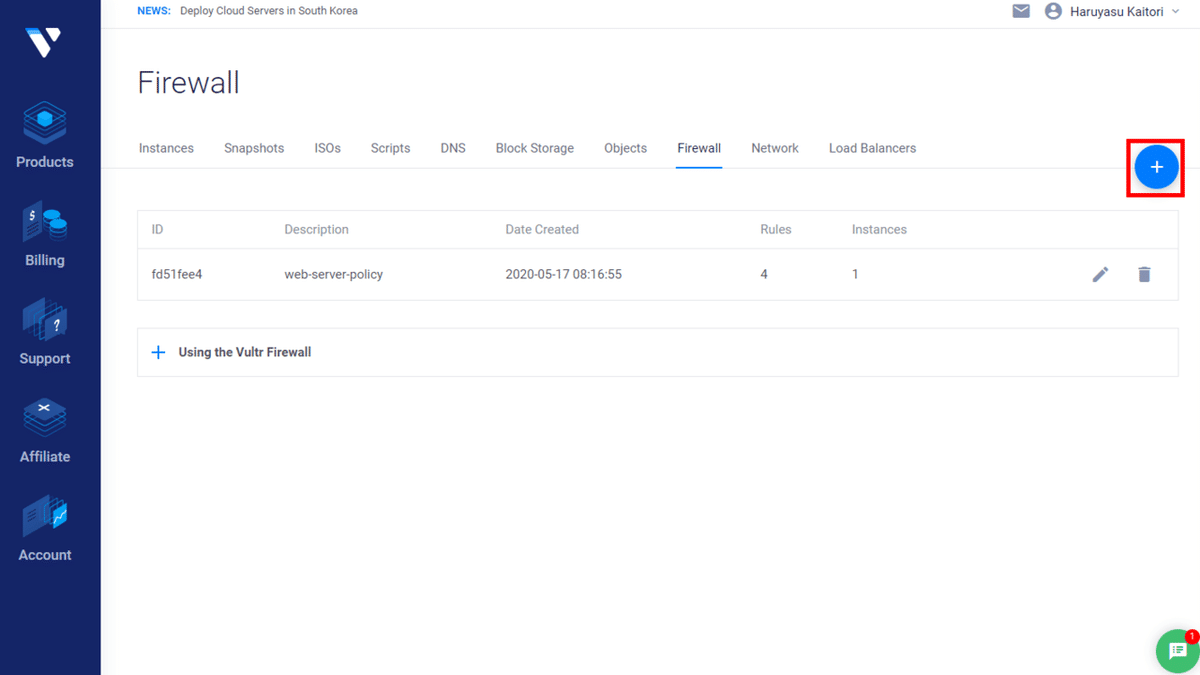Add a new firewall group with the plus button
Image resolution: width=1200 pixels, height=675 pixels.
(x=1156, y=167)
